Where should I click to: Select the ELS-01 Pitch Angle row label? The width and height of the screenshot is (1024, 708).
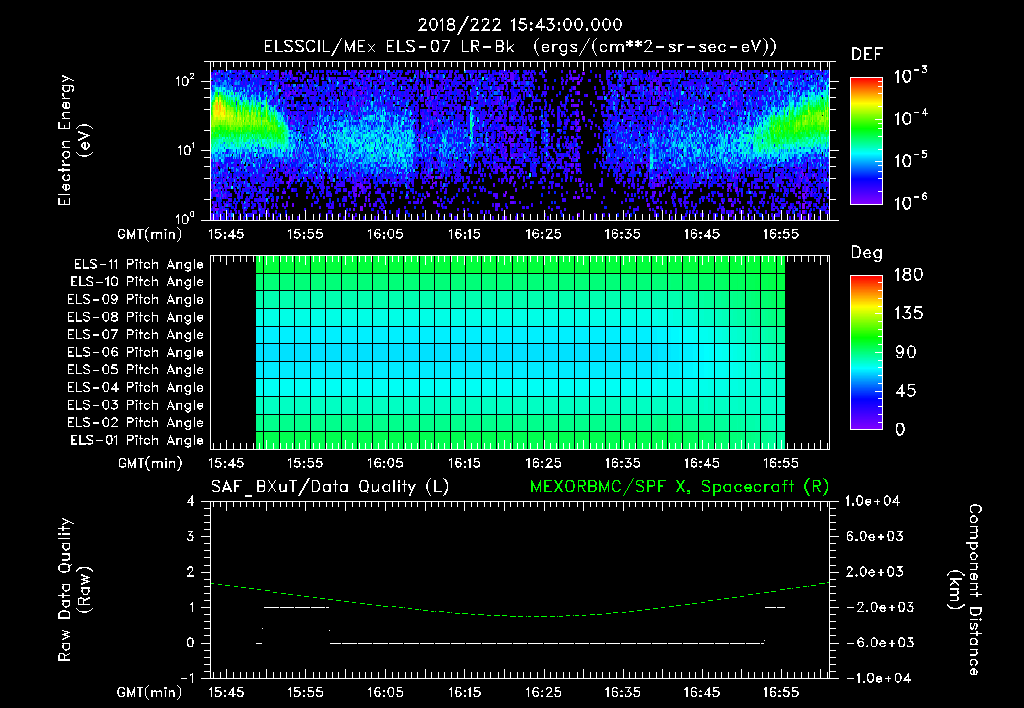(x=137, y=441)
